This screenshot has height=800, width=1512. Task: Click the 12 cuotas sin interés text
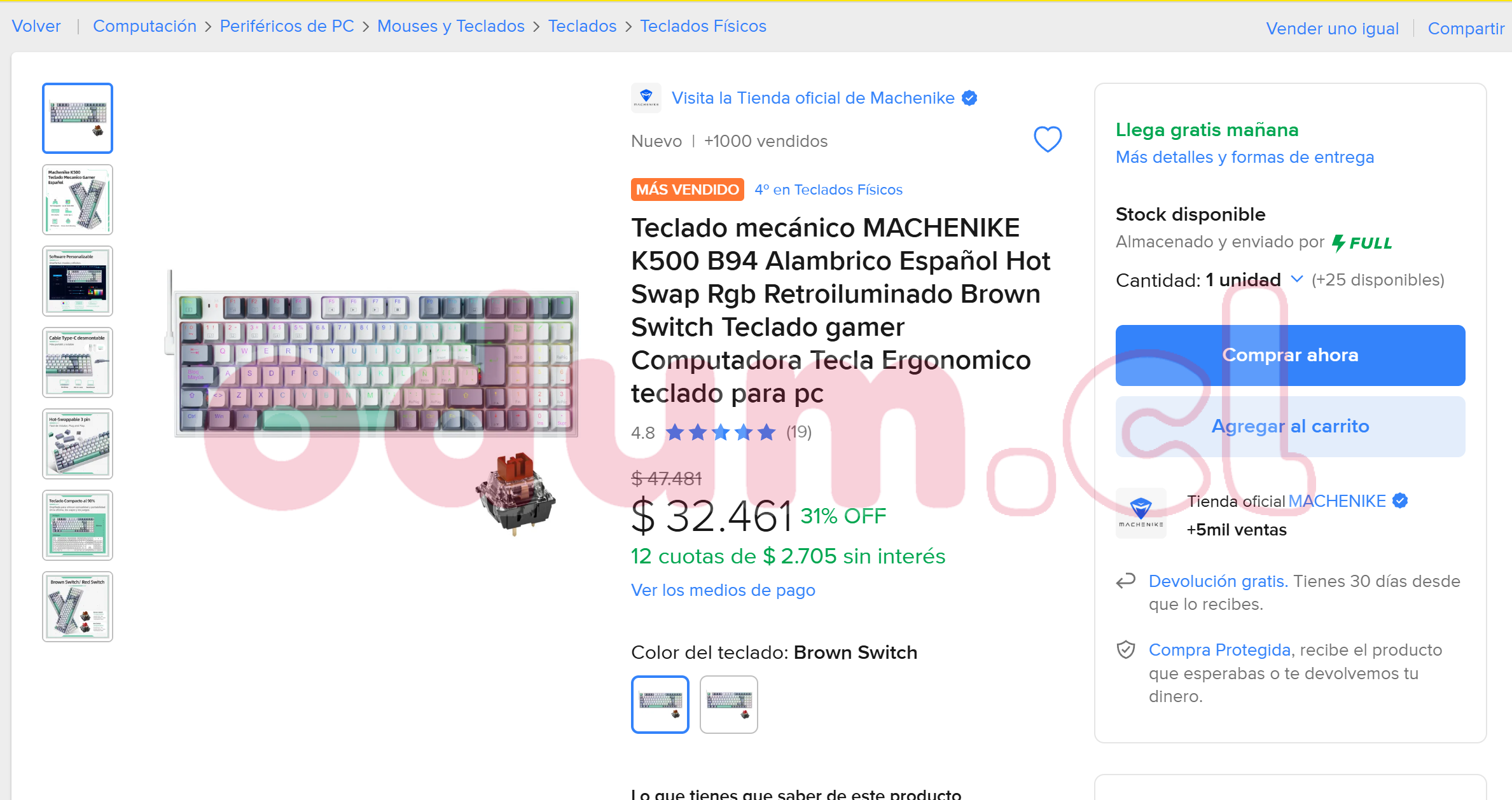click(x=788, y=556)
